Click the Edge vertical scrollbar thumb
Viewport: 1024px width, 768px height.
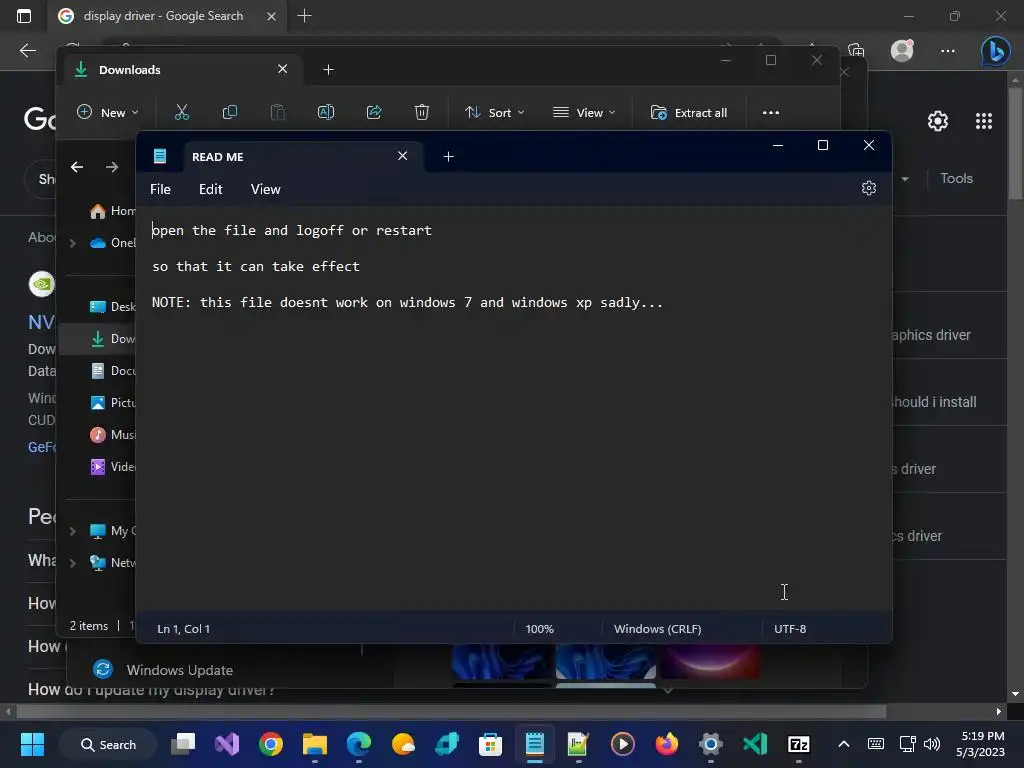[1015, 142]
